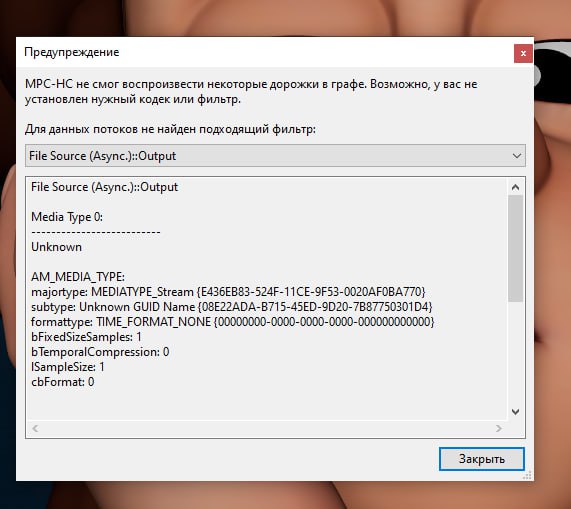Click the 'bTemporalCompression: 0' line
This screenshot has width=571, height=509.
[100, 352]
